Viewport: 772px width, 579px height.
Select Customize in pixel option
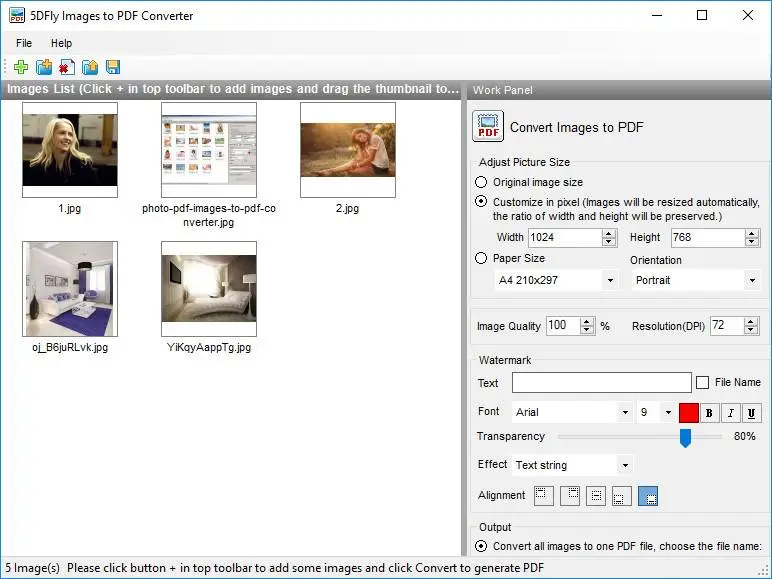[x=481, y=202]
